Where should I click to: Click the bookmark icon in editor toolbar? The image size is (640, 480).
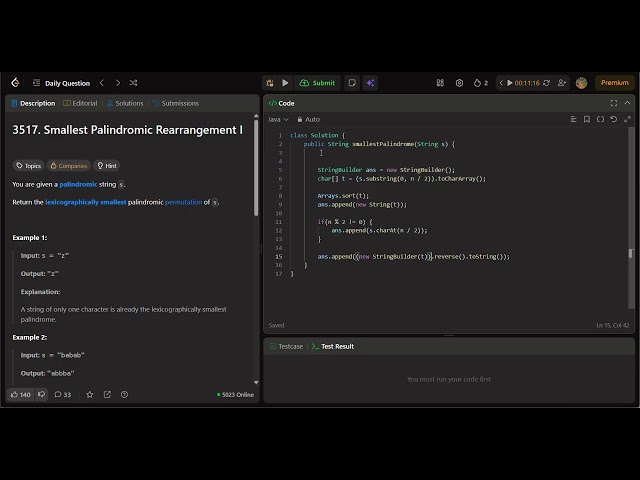(587, 119)
